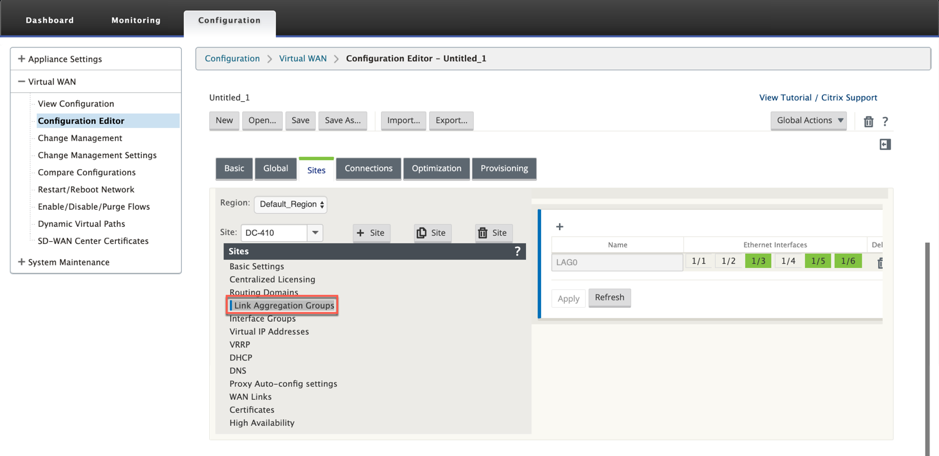
Task: Open the Monitoring top tab
Action: coord(136,20)
